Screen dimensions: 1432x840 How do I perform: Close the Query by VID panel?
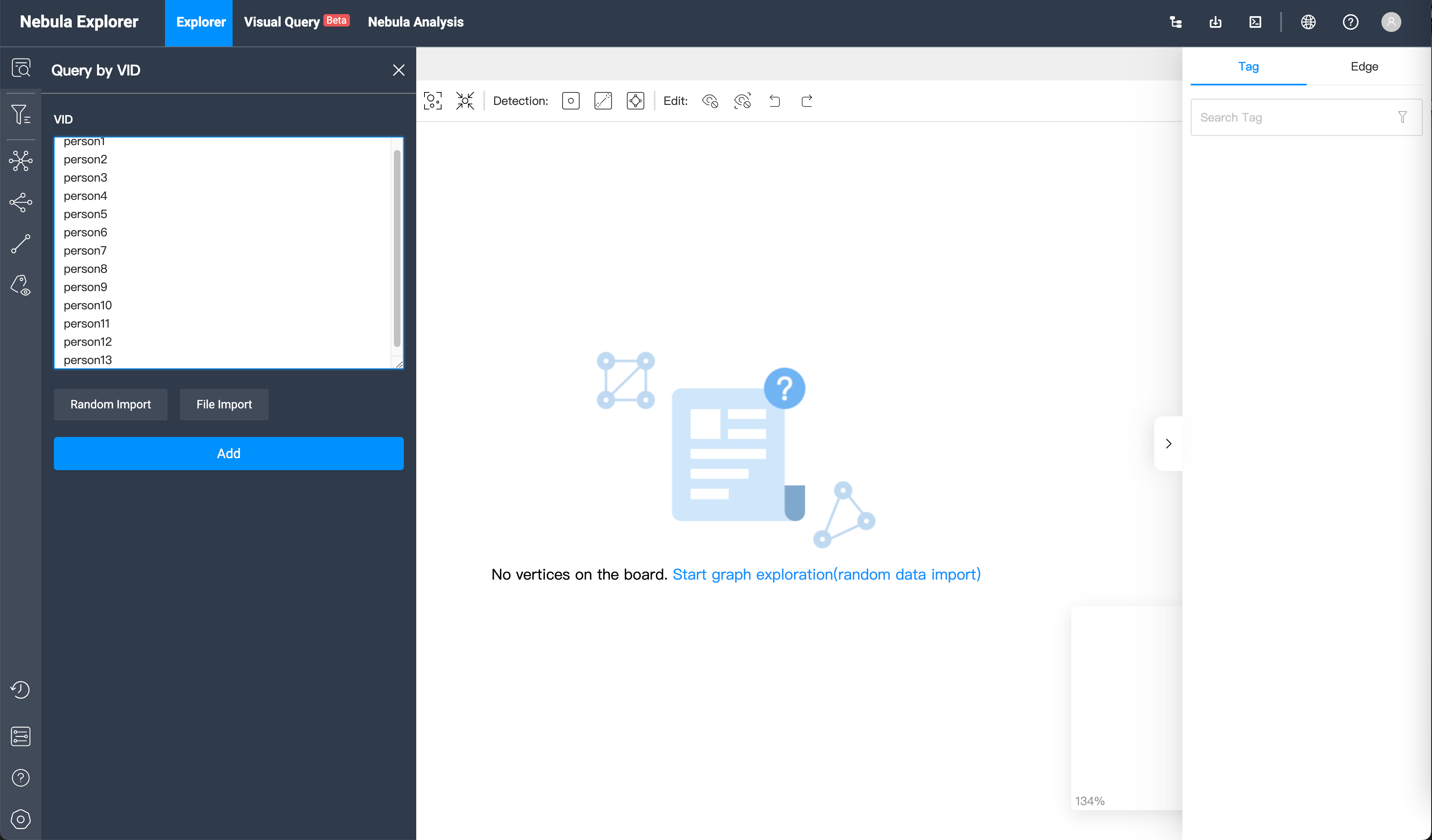point(398,70)
